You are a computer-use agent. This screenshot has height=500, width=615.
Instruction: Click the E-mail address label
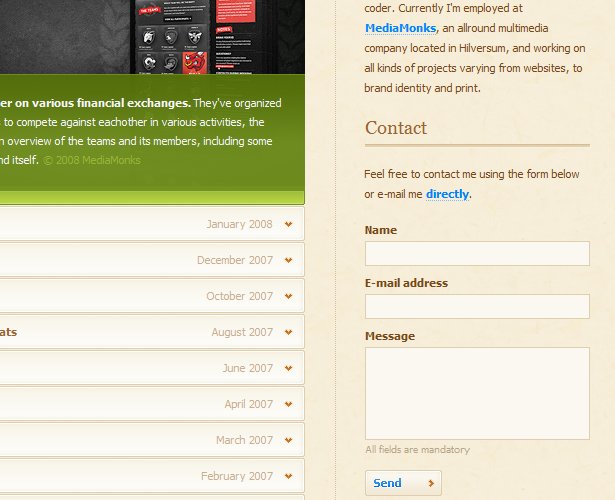click(x=406, y=283)
